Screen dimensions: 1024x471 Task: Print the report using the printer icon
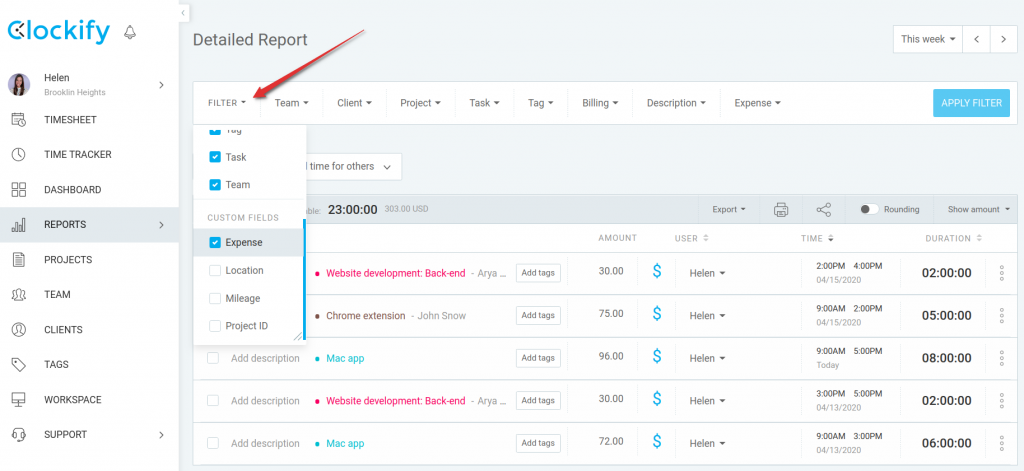click(x=781, y=210)
